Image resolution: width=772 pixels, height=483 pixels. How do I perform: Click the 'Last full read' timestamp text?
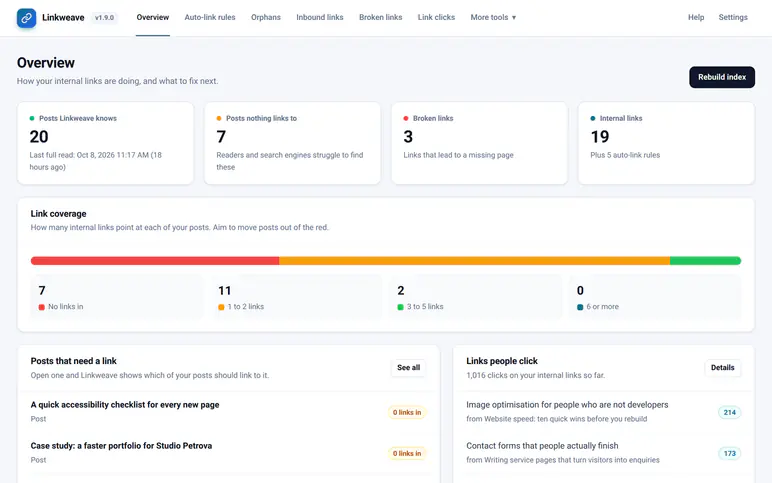(96, 161)
